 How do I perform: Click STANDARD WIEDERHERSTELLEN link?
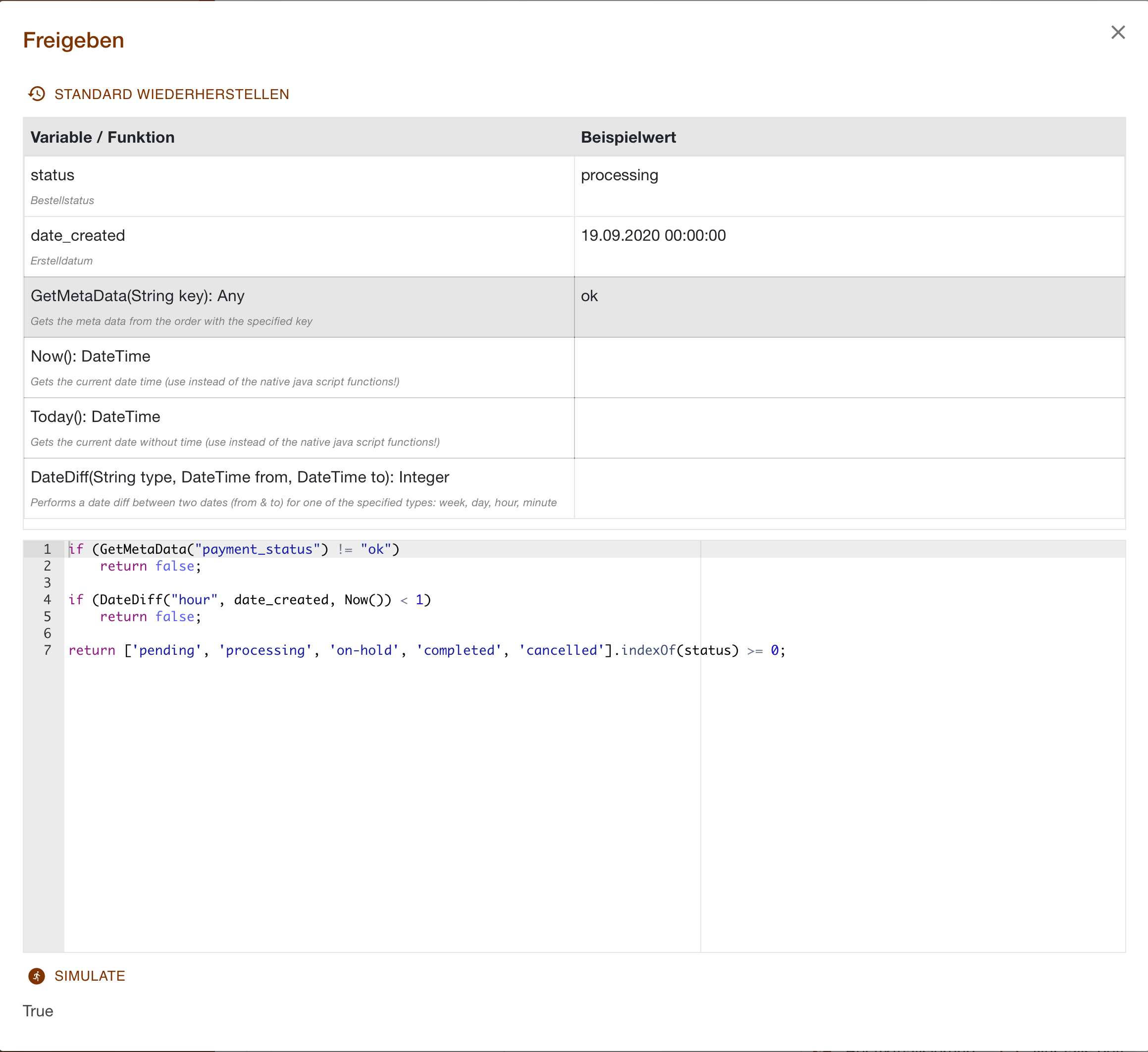click(171, 94)
